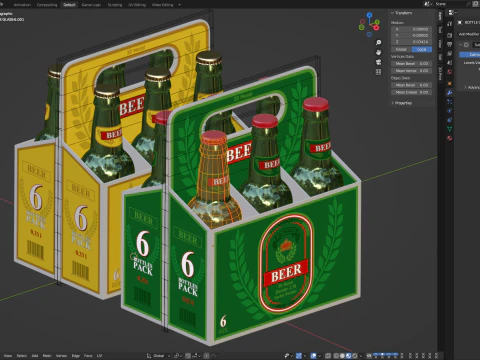Open the Modifiers wrench tab icon
Screen dimensions: 480x360
coord(450,92)
